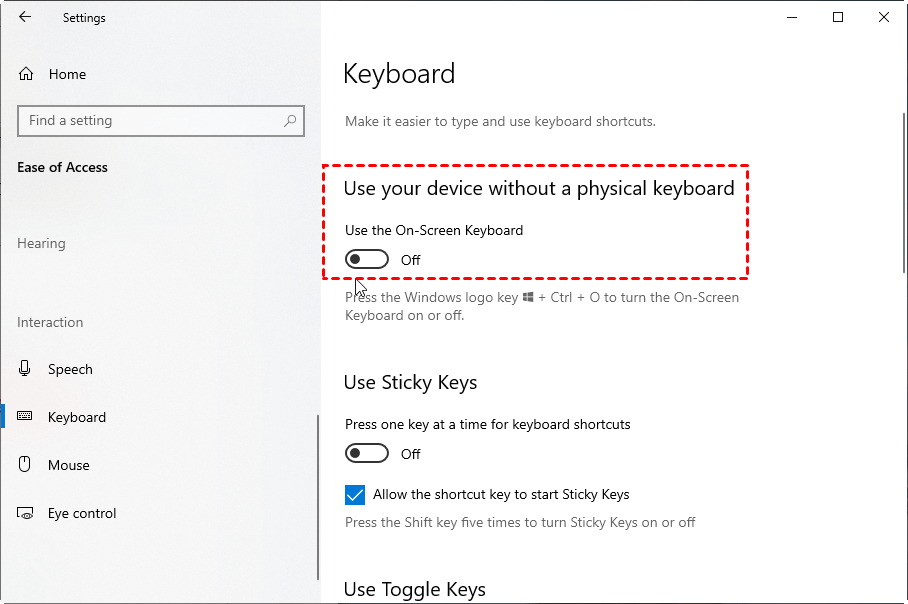The width and height of the screenshot is (908, 604).
Task: Minimize the Settings window
Action: point(792,17)
